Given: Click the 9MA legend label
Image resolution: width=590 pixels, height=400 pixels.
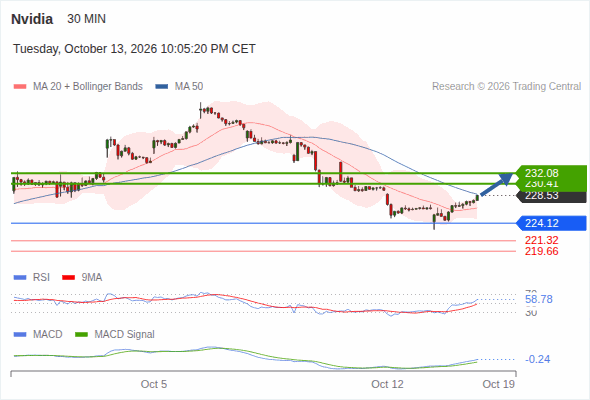Looking at the screenshot, I should pos(92,278).
